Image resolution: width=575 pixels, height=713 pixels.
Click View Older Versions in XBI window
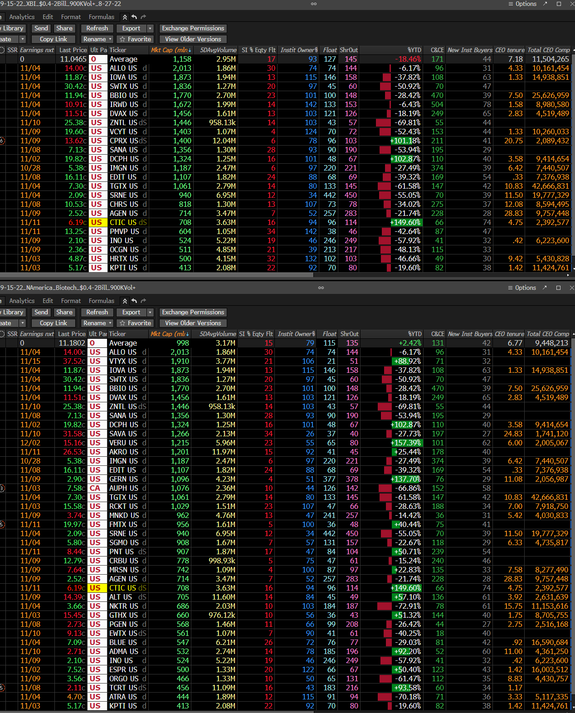pos(193,39)
